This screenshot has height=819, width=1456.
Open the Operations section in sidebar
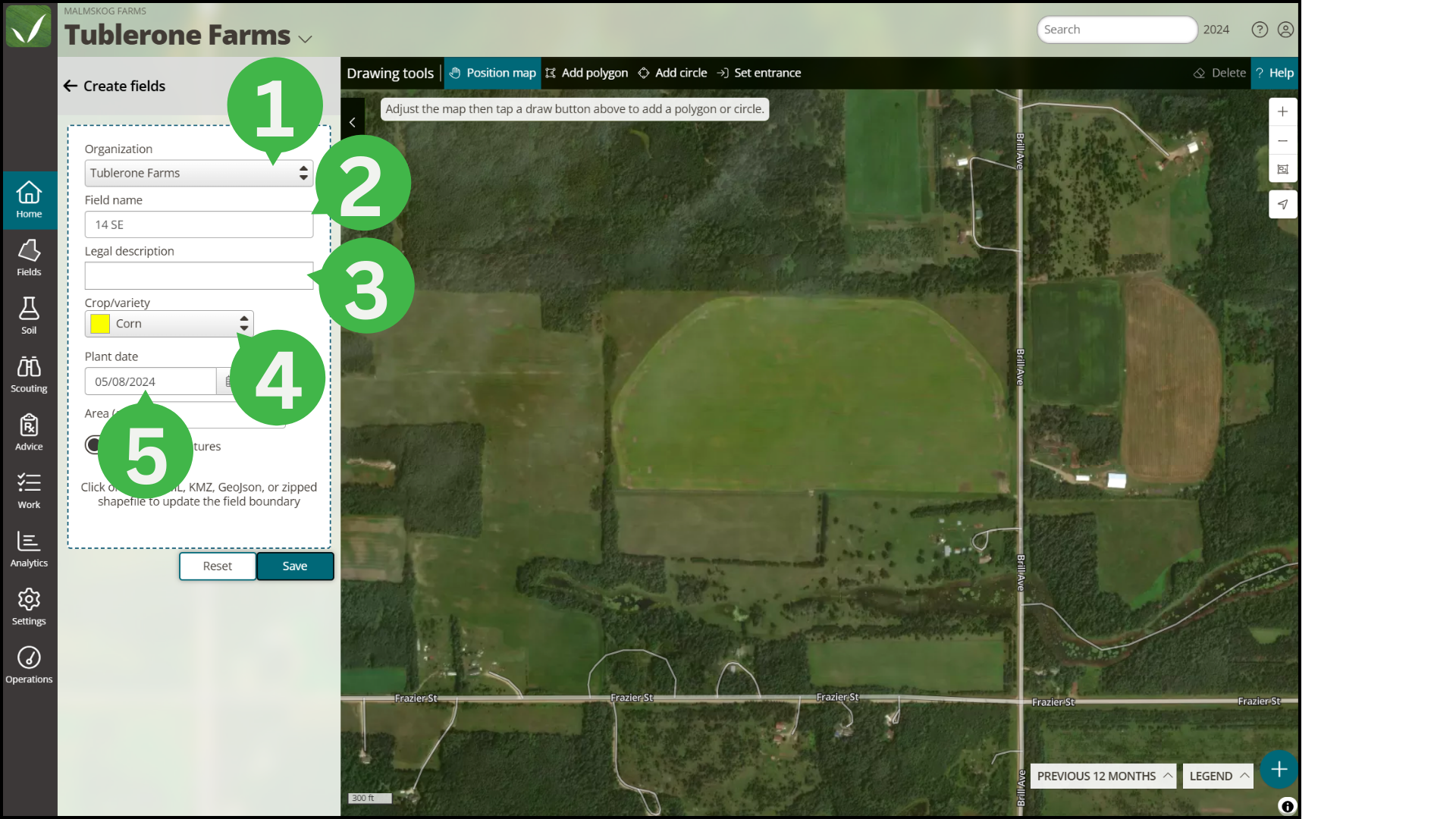pos(29,666)
